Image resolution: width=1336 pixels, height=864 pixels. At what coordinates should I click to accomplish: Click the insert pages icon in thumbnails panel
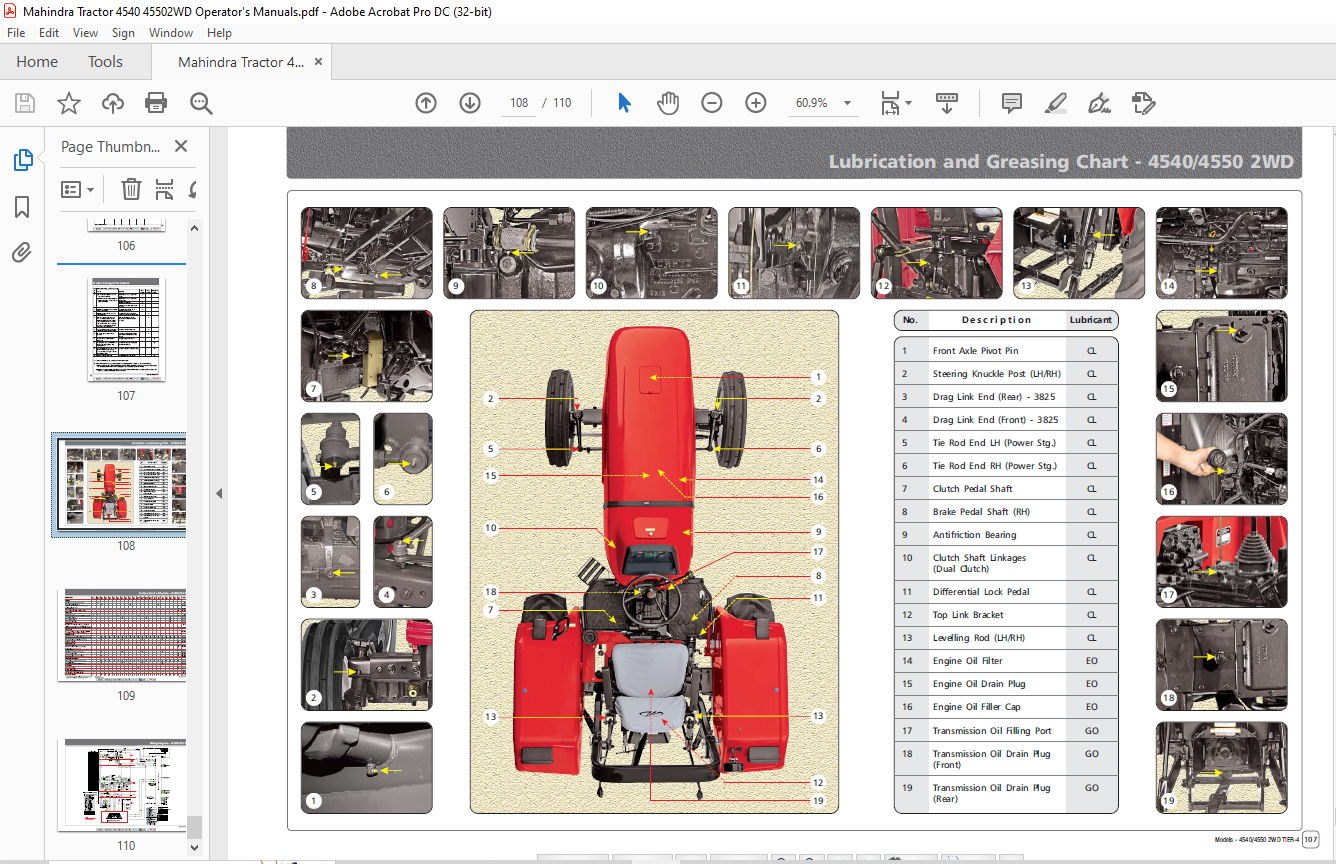tap(164, 189)
